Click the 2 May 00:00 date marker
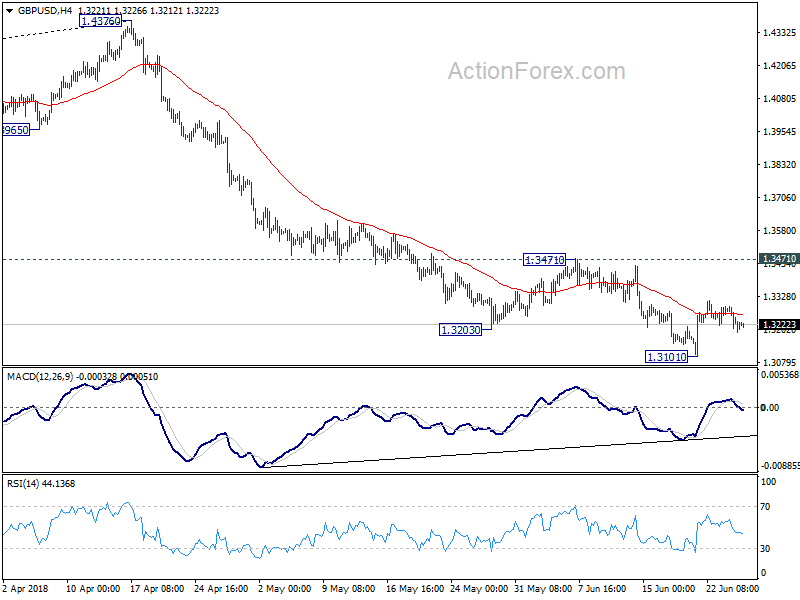The image size is (800, 600). (285, 588)
